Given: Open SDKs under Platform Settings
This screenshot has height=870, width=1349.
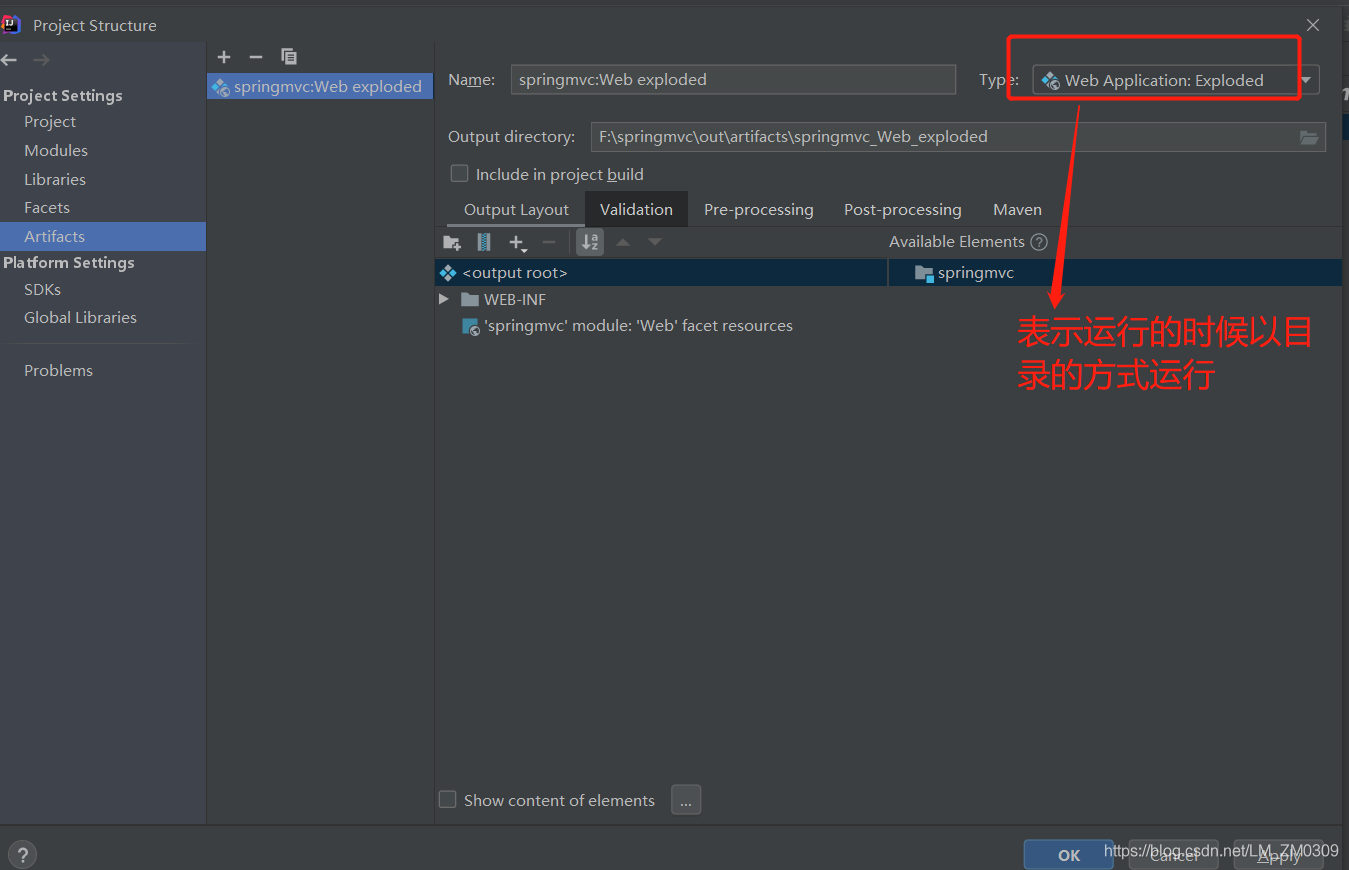Looking at the screenshot, I should pyautogui.click(x=42, y=289).
